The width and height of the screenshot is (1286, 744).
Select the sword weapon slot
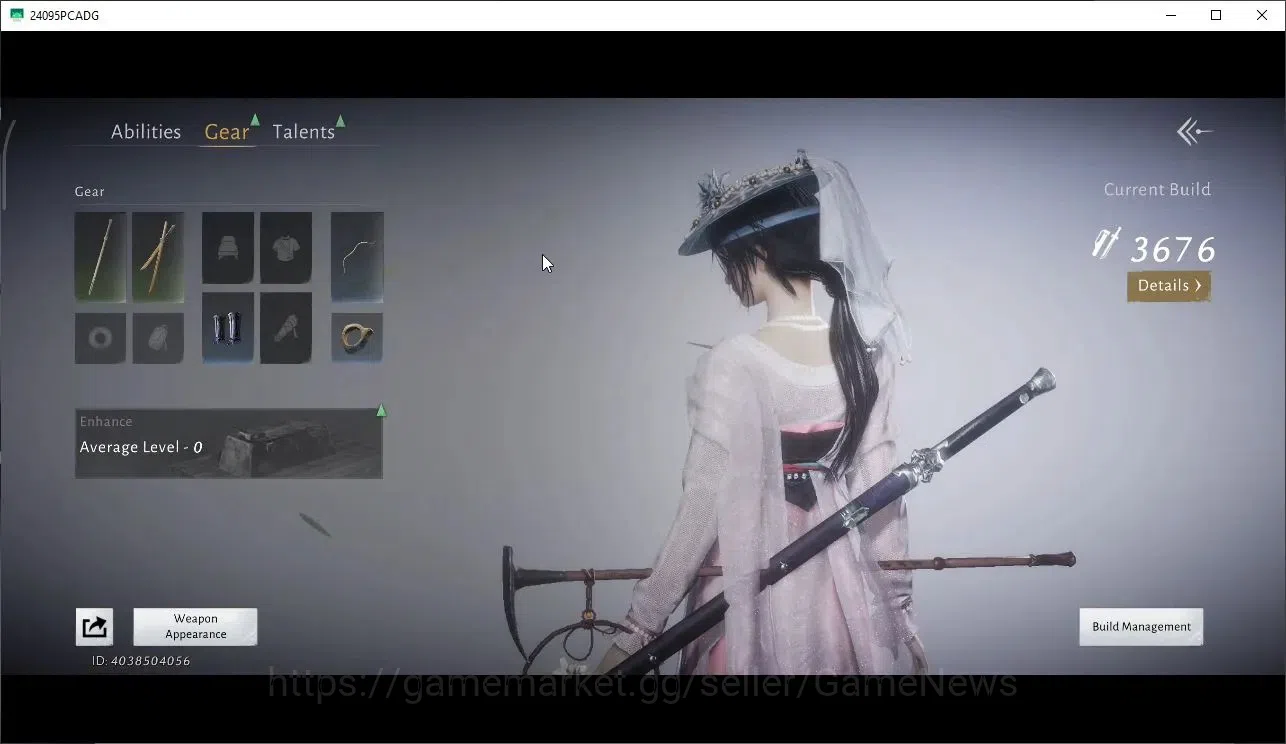pyautogui.click(x=100, y=257)
